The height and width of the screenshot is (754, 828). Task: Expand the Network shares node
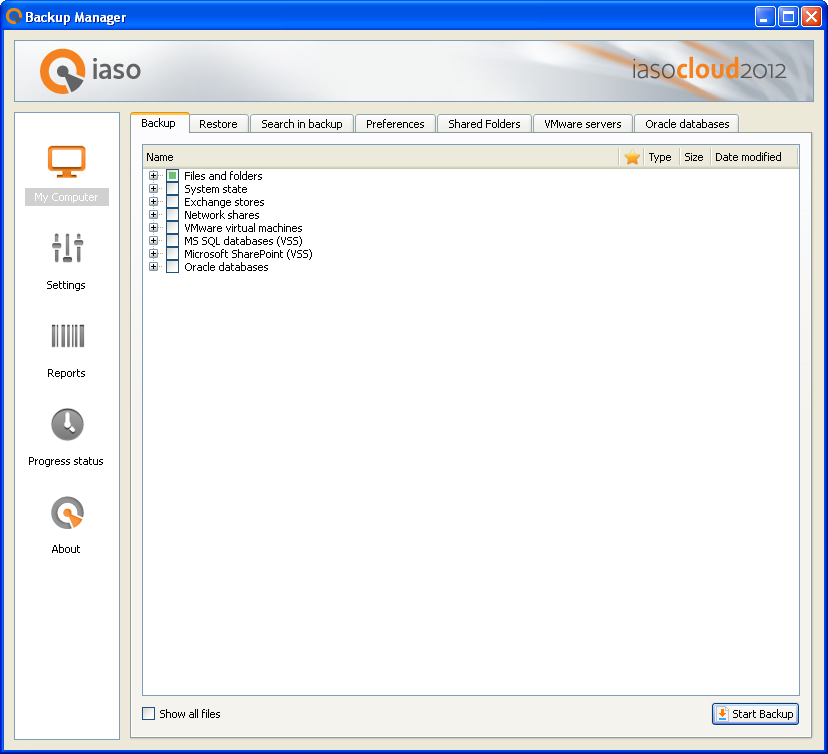point(153,214)
